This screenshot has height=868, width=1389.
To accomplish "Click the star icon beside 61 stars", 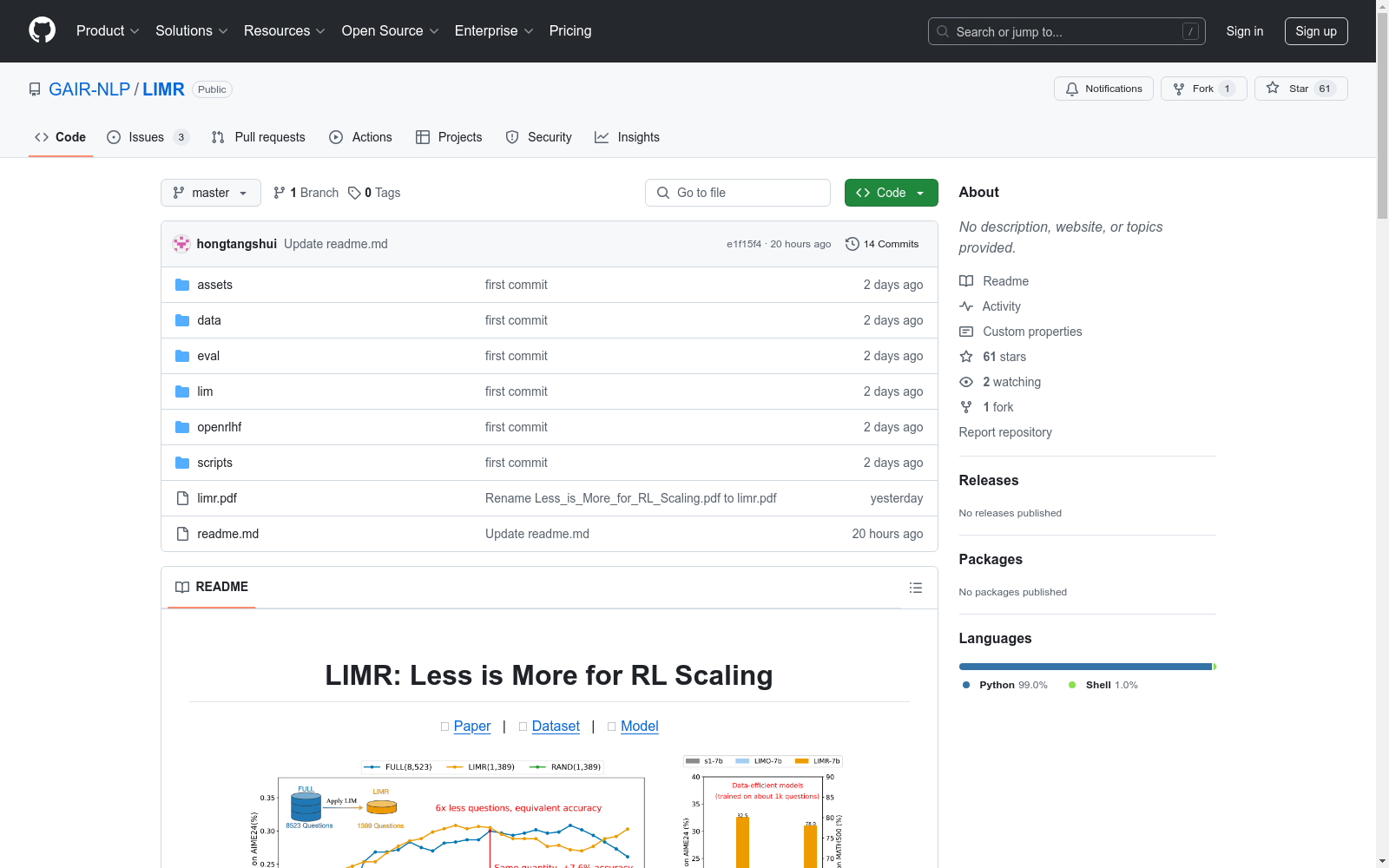I will tap(966, 357).
